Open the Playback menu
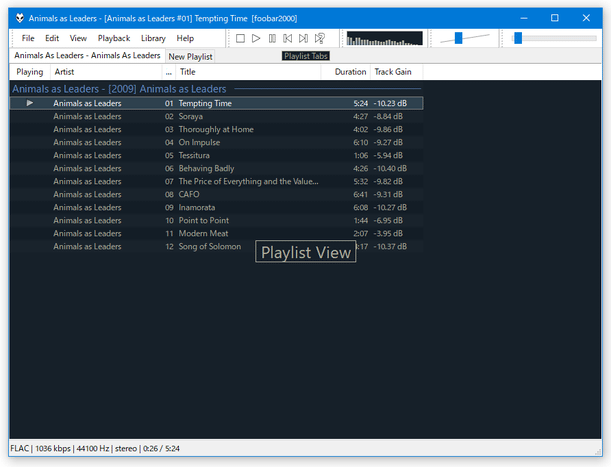 tap(114, 38)
